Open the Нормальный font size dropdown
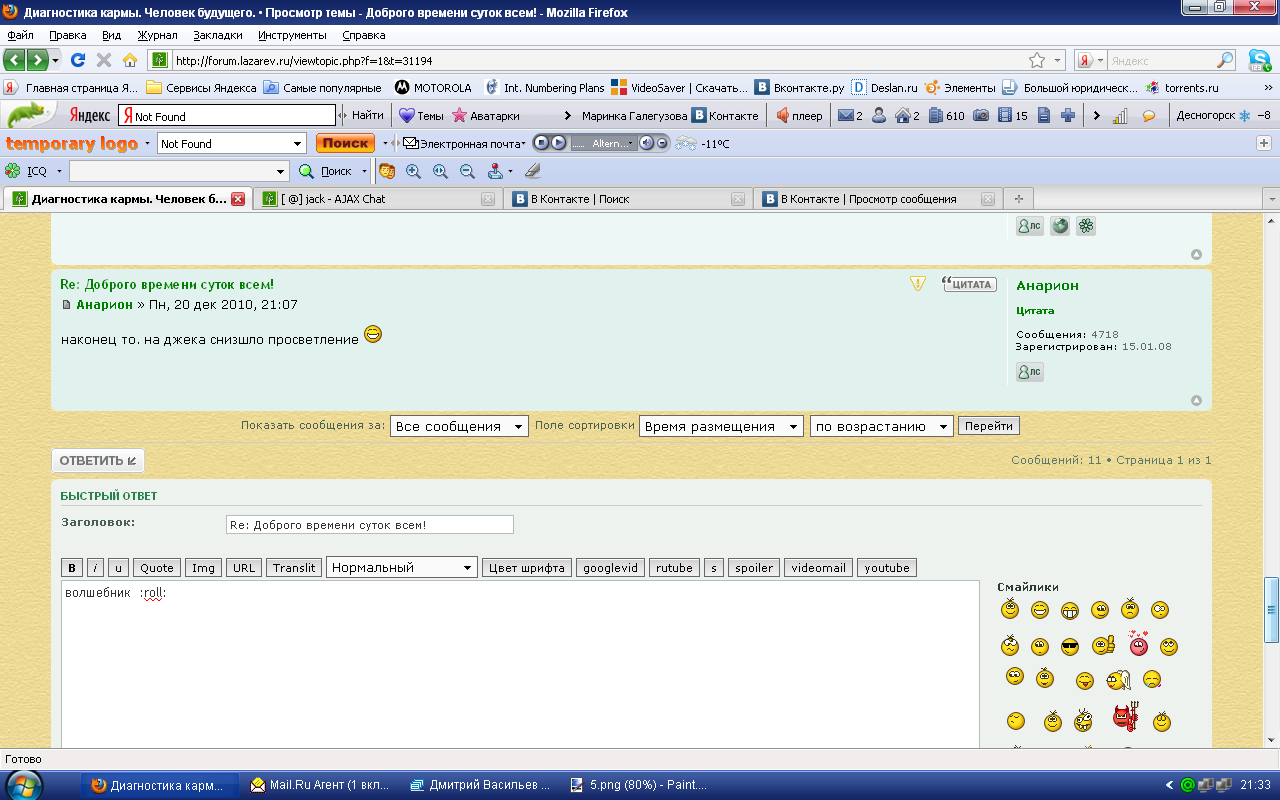 [402, 568]
